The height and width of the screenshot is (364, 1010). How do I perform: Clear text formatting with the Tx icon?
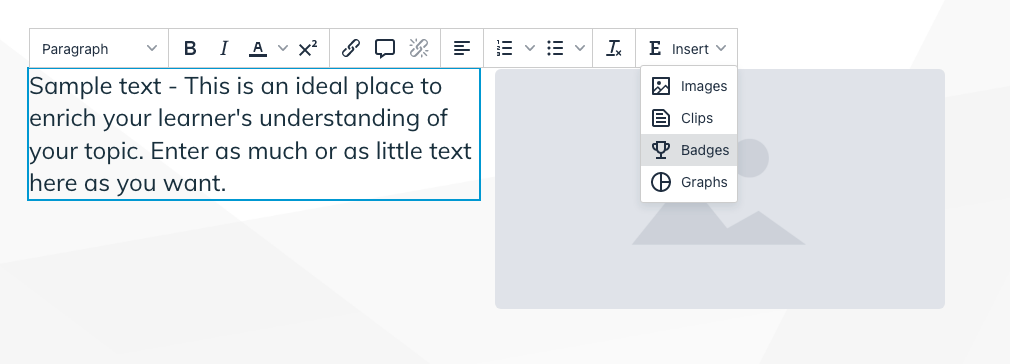point(614,48)
